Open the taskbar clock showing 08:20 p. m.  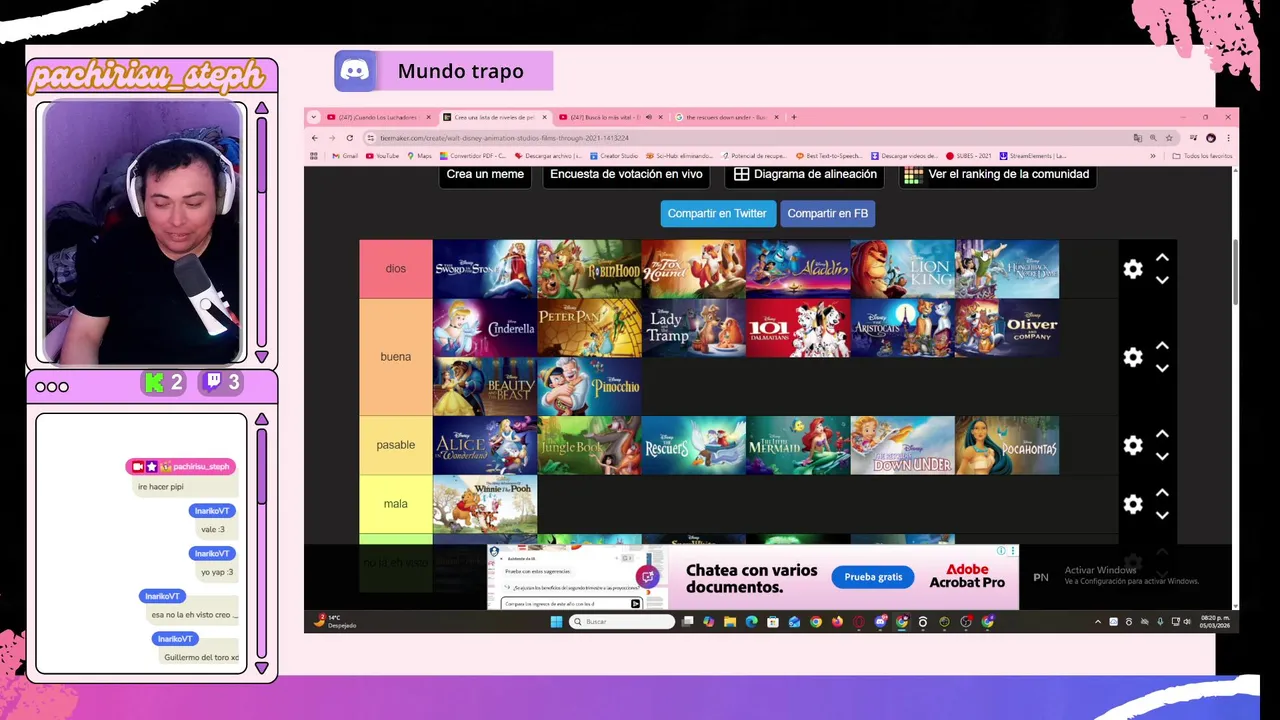pyautogui.click(x=1214, y=622)
